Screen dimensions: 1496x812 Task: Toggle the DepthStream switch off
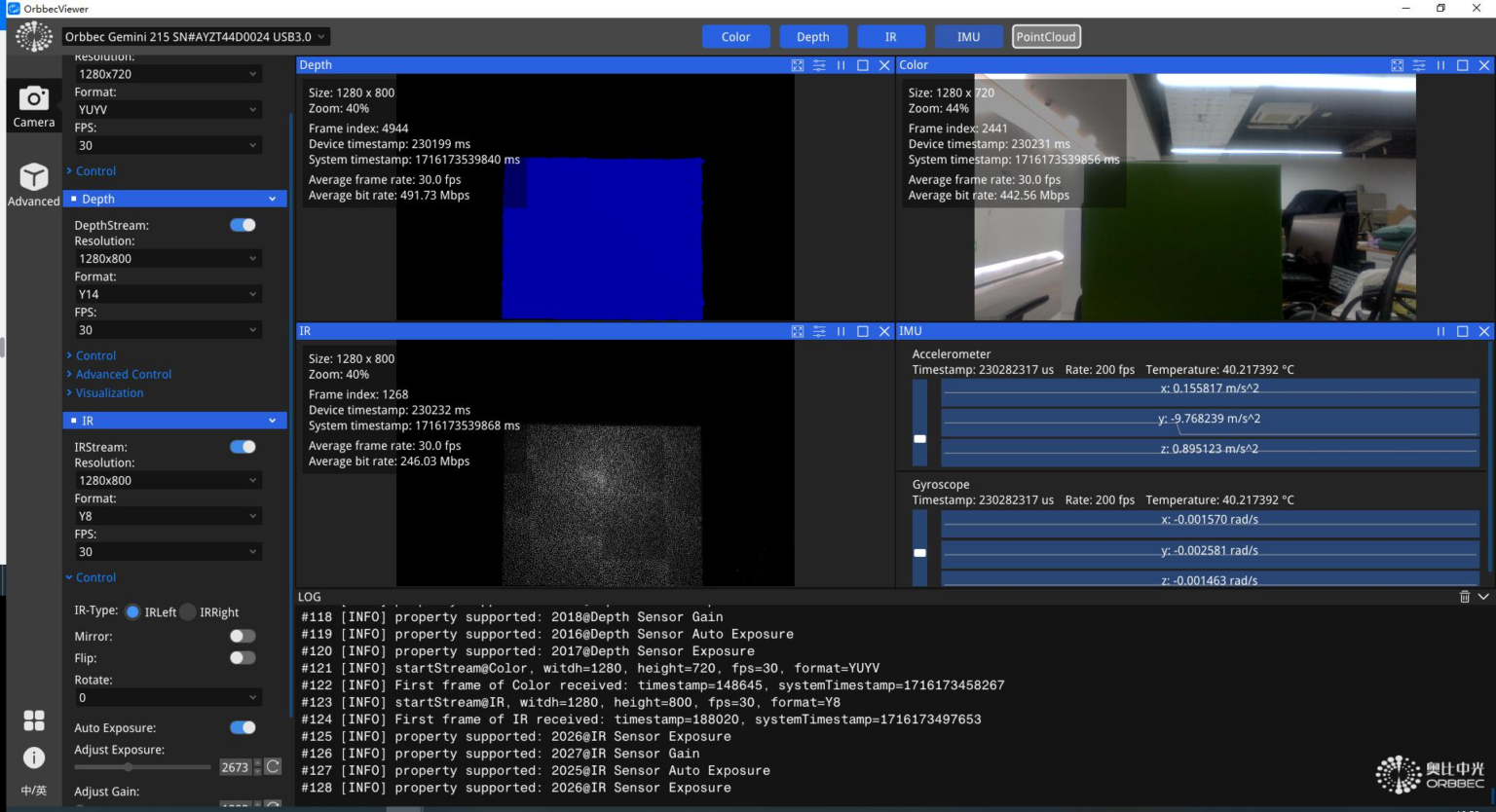(243, 225)
